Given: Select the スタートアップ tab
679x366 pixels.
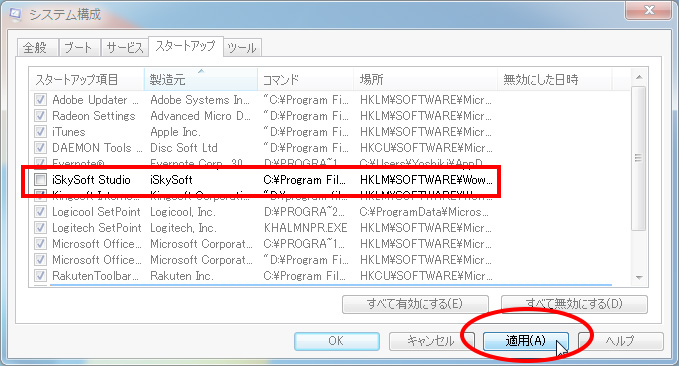Looking at the screenshot, I should click(186, 46).
